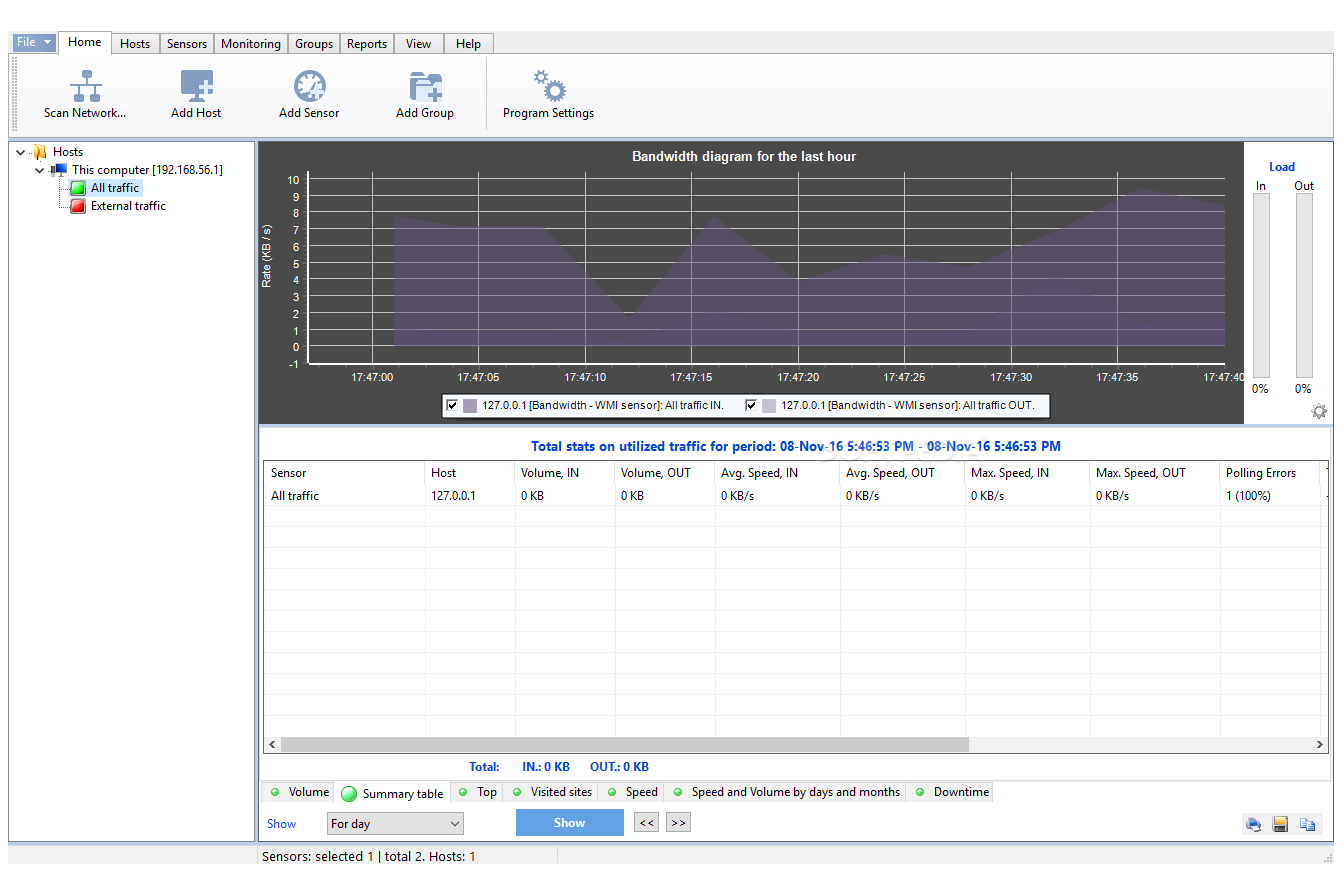The width and height of the screenshot is (1342, 872).
Task: Collapse This computer tree node
Action: [40, 170]
